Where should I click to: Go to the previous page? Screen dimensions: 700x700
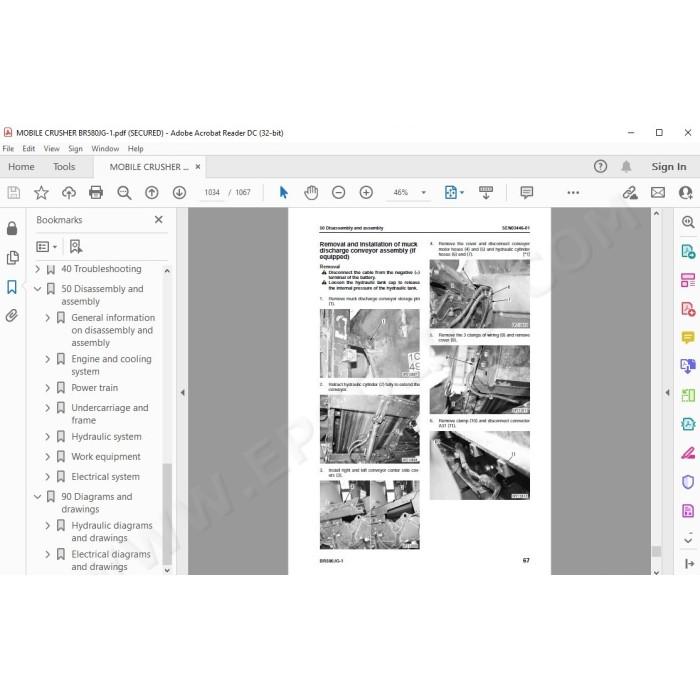(152, 192)
